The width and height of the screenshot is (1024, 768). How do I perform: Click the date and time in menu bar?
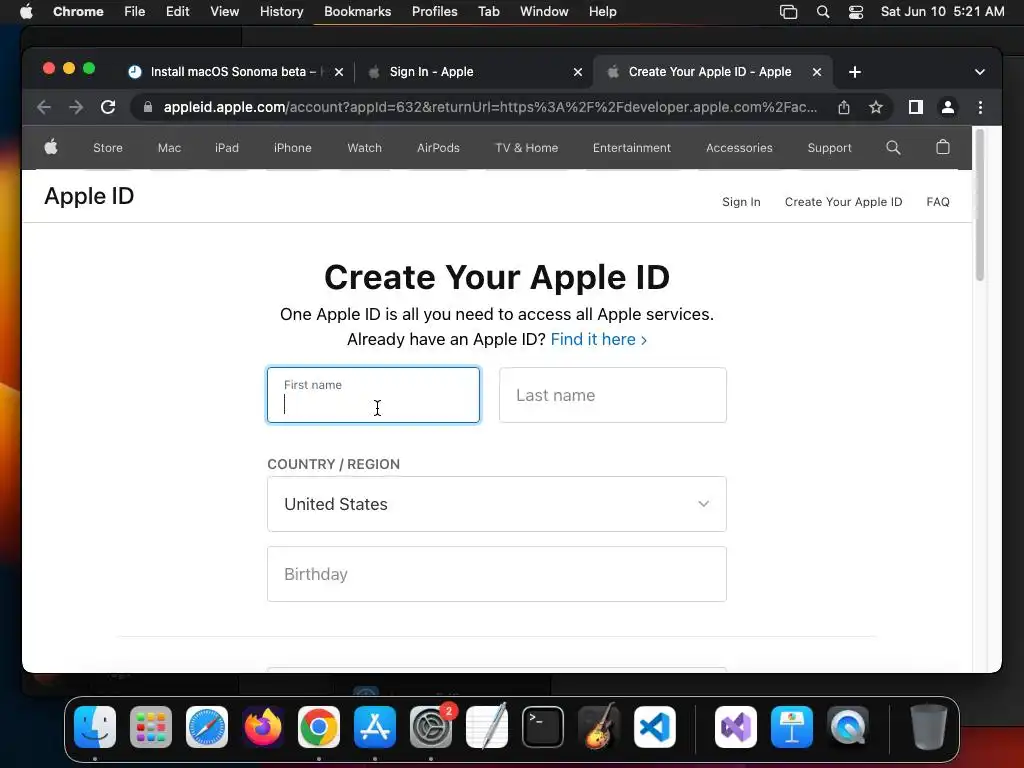pos(942,12)
